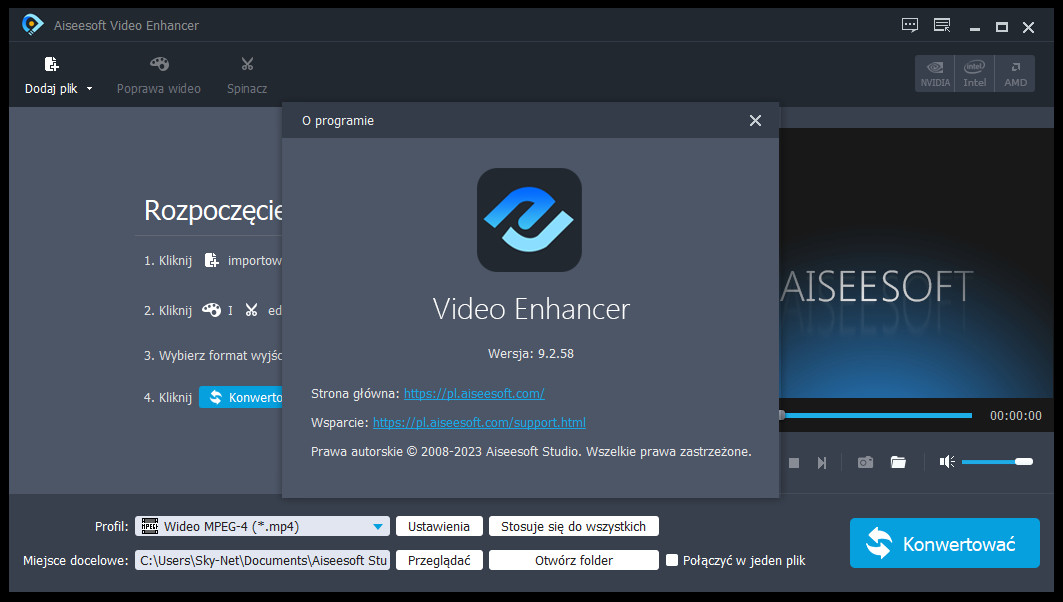
Task: Click the Rozpoczęcie heading
Action: pyautogui.click(x=214, y=210)
